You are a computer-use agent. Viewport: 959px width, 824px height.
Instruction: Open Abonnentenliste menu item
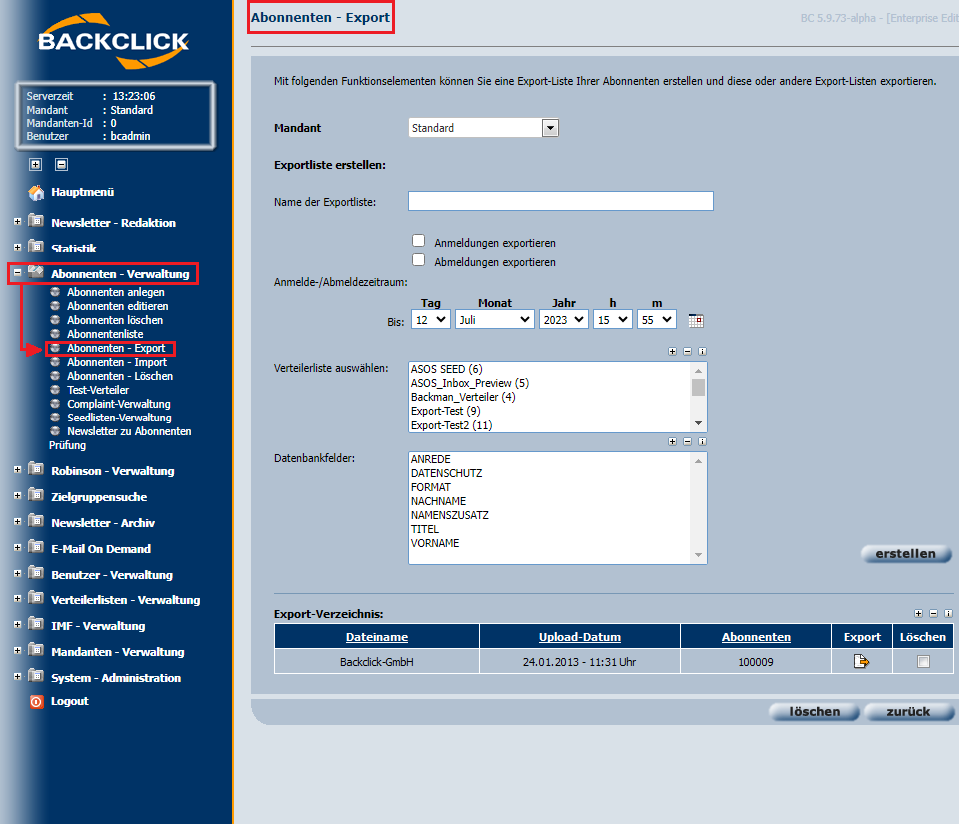tap(105, 334)
